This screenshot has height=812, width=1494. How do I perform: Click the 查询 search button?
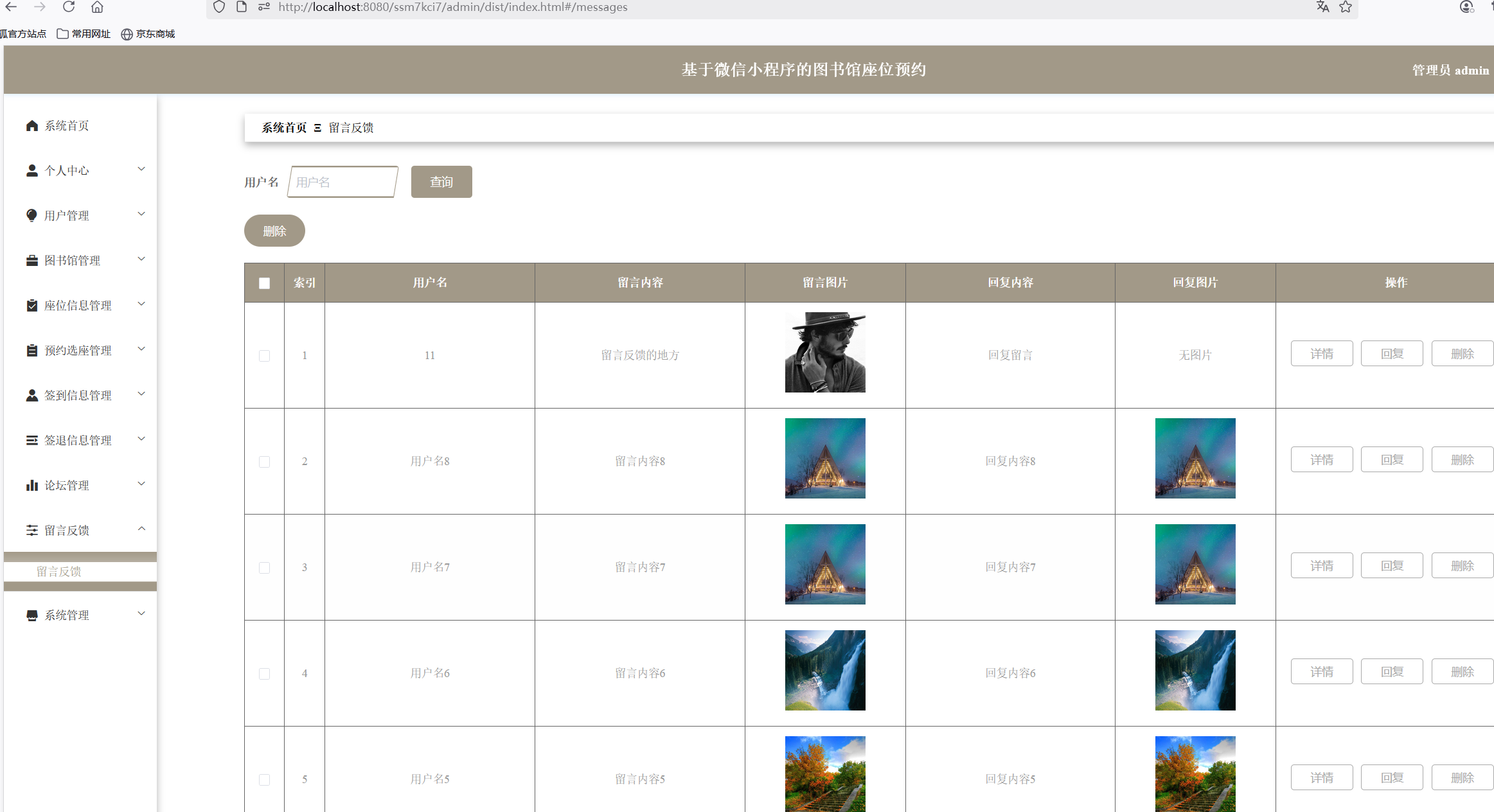441,182
